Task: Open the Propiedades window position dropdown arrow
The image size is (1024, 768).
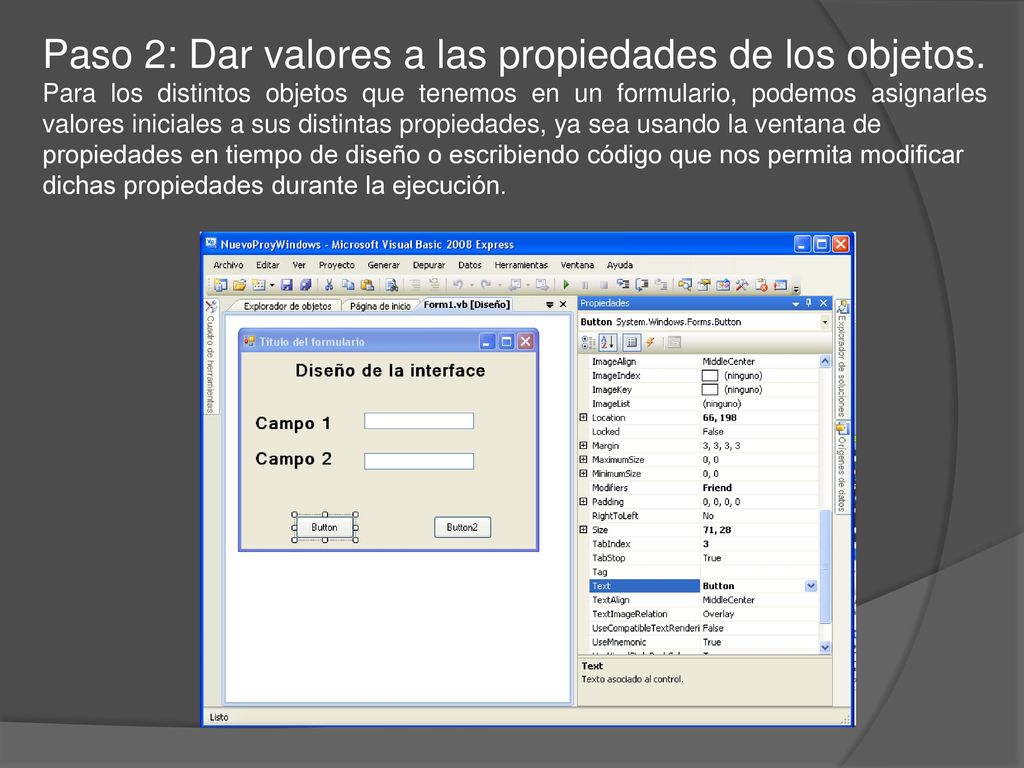Action: (795, 304)
